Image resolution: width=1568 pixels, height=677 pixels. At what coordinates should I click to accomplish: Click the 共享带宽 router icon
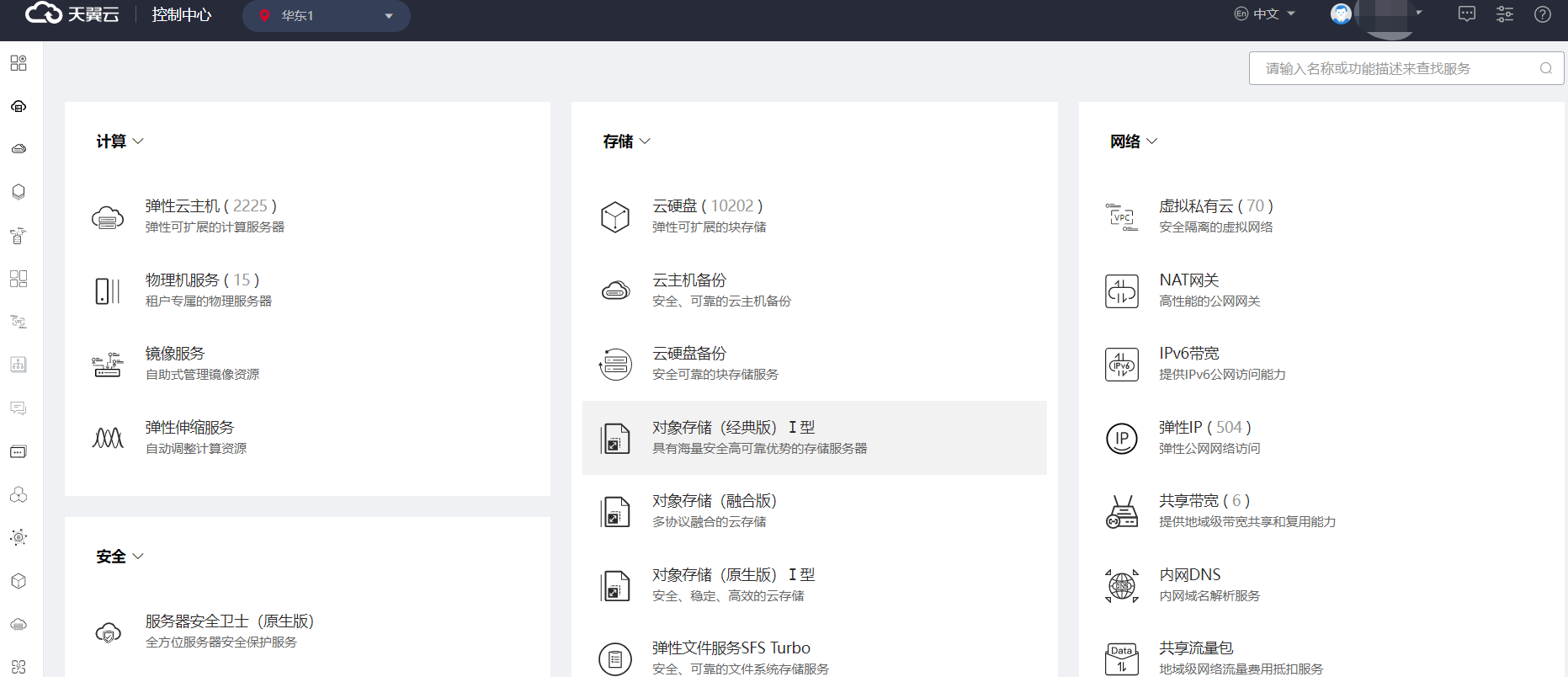coord(1121,512)
